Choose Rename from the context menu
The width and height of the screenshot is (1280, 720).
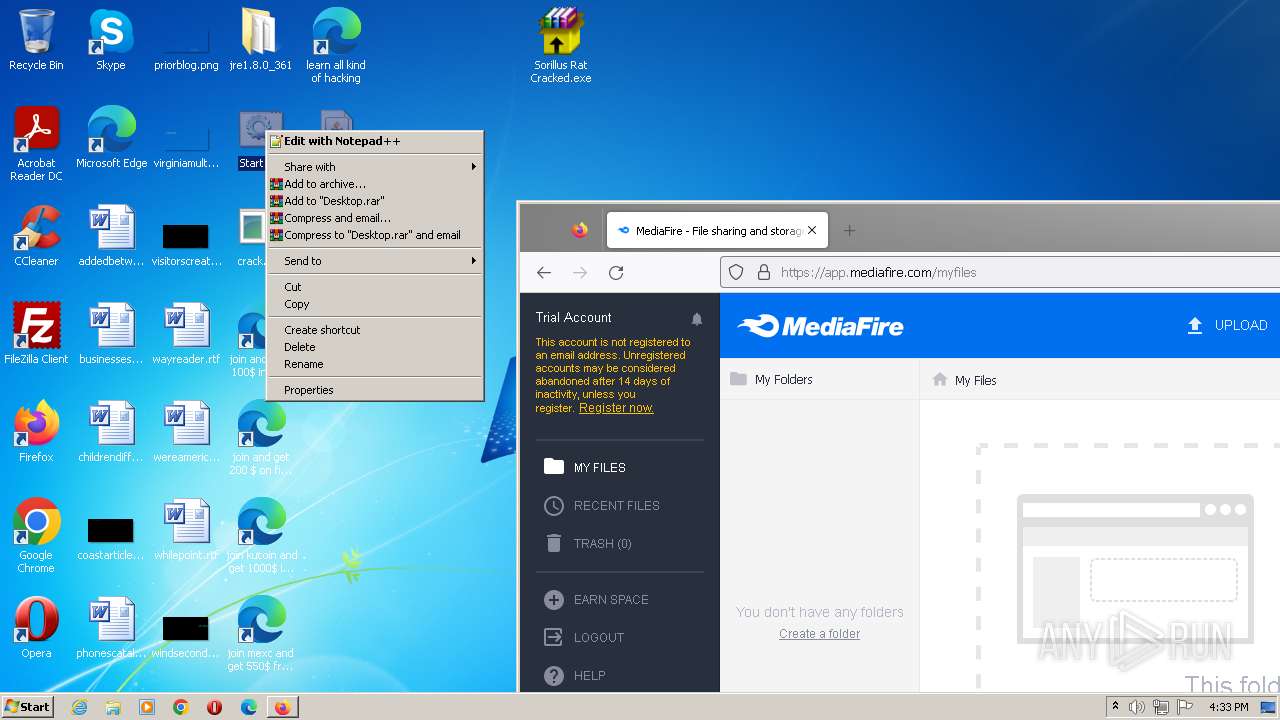click(375, 364)
